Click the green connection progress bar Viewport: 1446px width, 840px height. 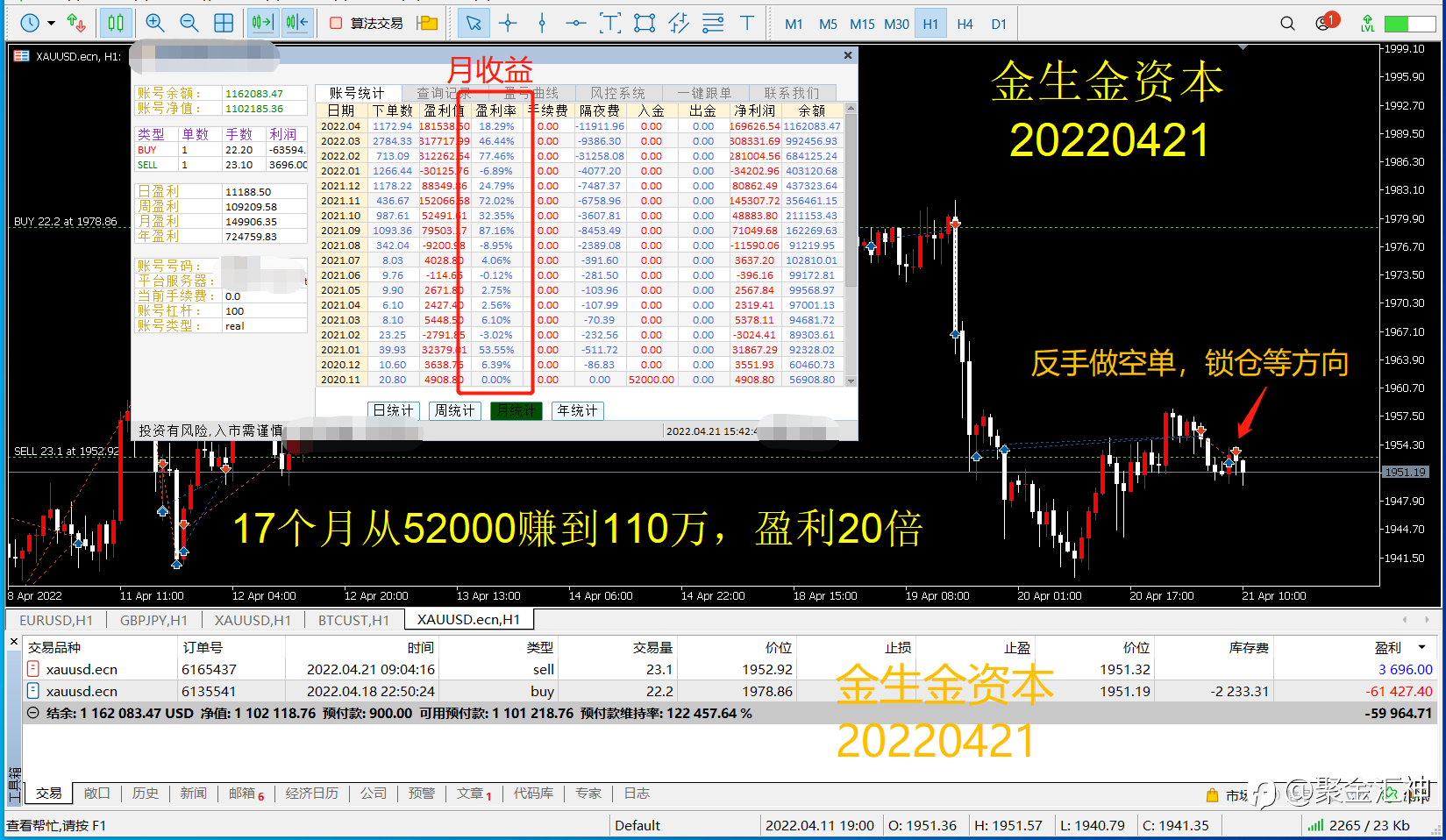click(1408, 25)
